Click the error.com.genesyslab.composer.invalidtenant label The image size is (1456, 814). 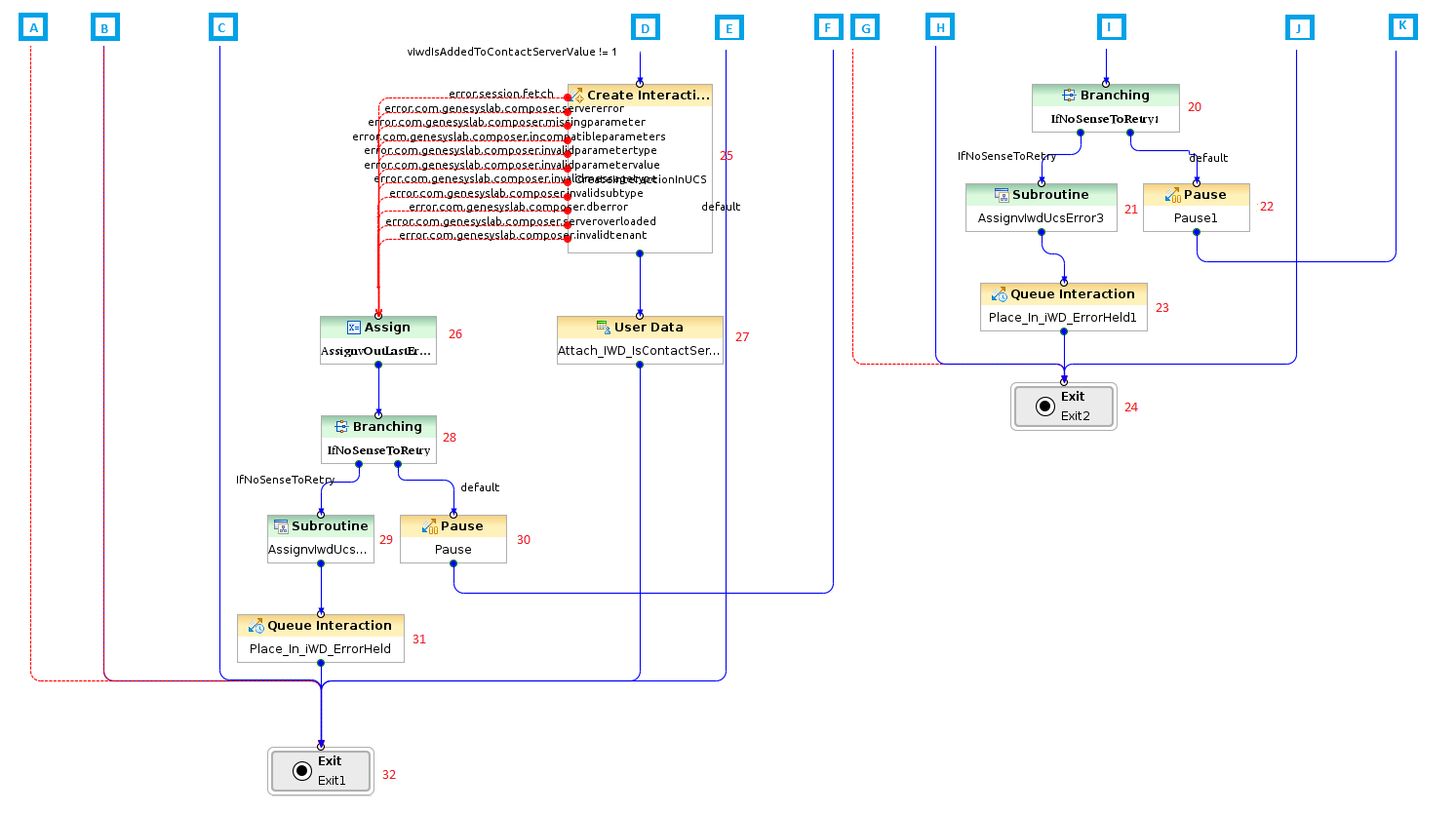pos(523,235)
